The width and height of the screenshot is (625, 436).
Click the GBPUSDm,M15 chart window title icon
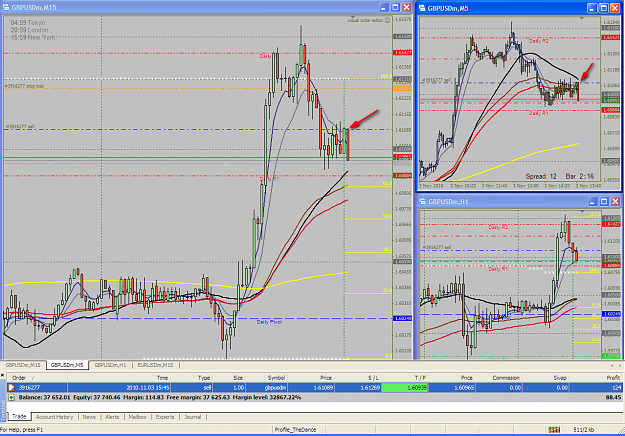coord(6,7)
